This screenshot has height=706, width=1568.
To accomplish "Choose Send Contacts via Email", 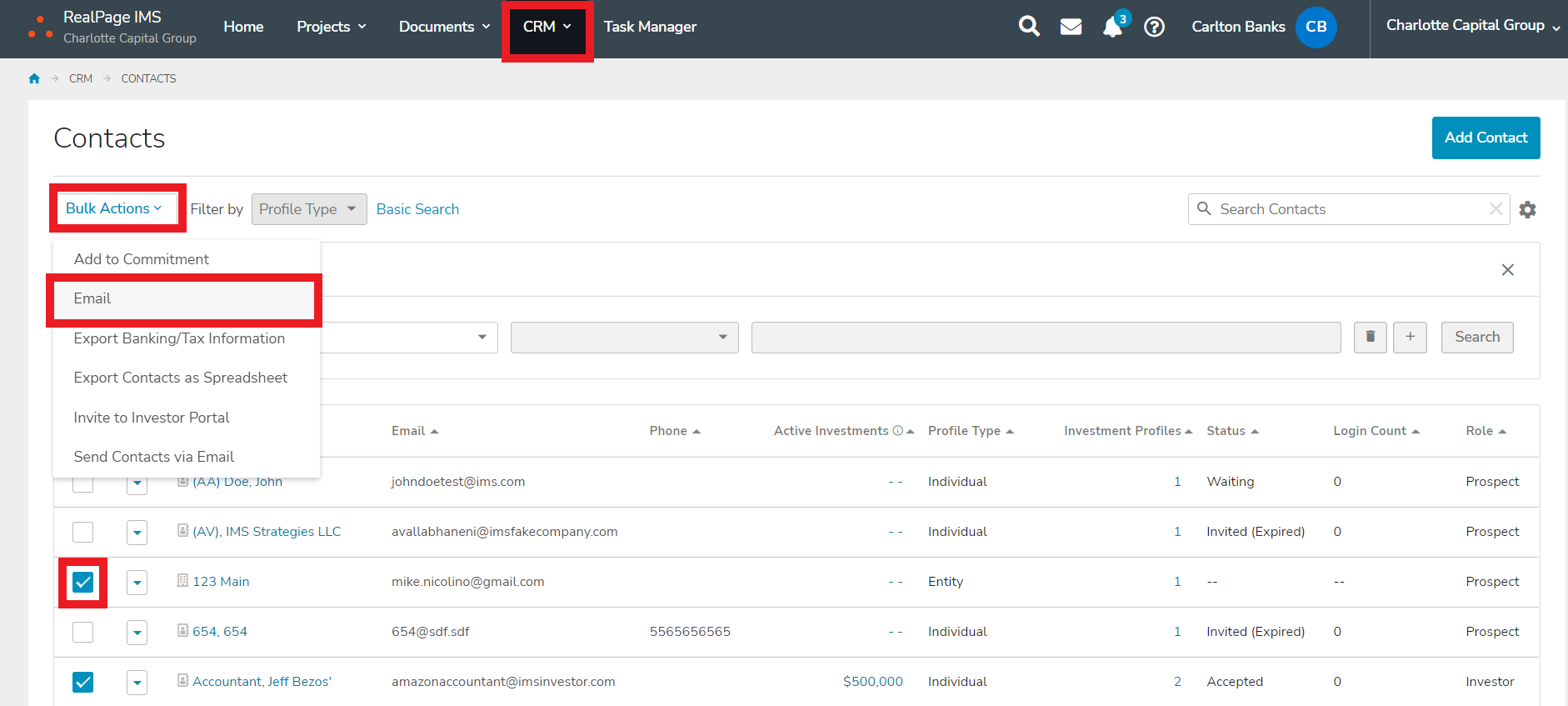I will tap(187, 457).
